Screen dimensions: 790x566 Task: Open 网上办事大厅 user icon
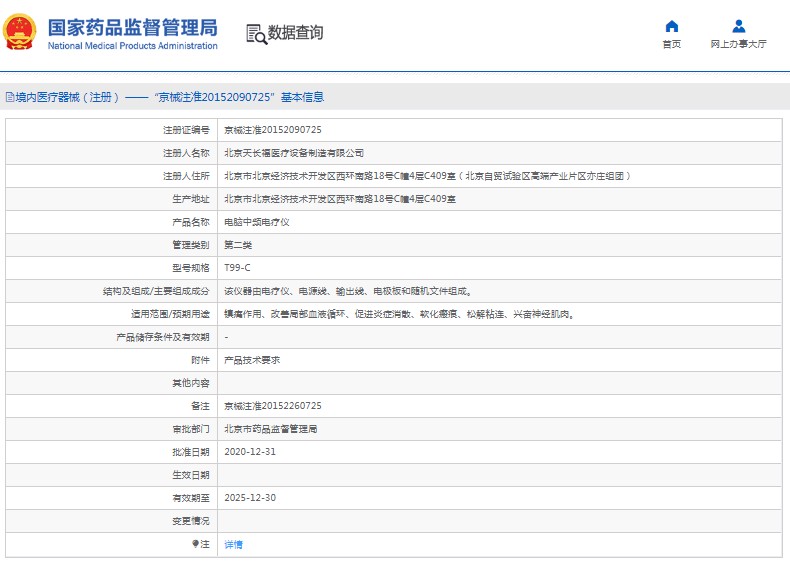(739, 26)
